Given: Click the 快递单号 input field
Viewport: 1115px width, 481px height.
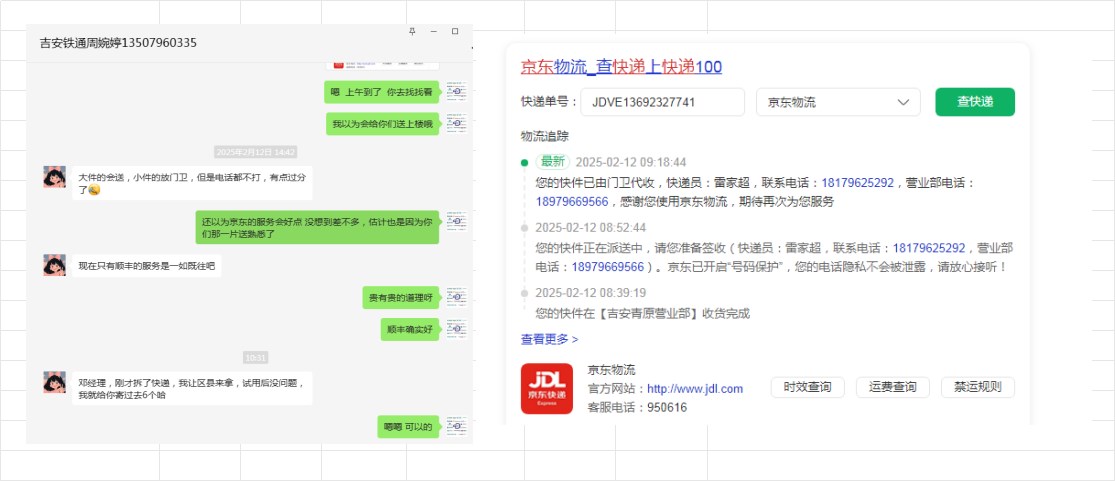Looking at the screenshot, I should (662, 102).
